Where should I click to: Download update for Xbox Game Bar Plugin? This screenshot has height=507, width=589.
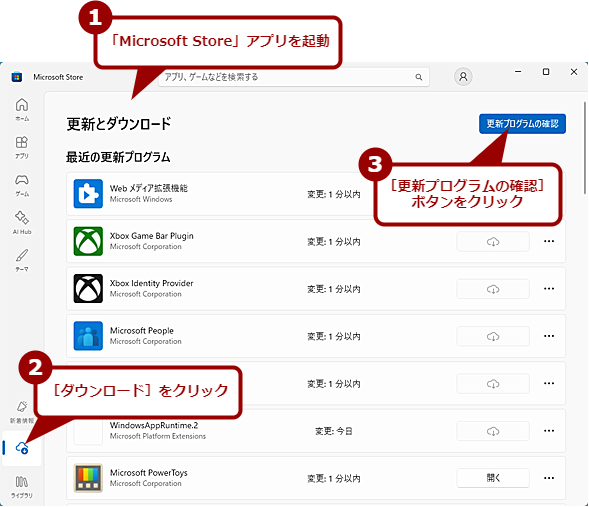(493, 241)
